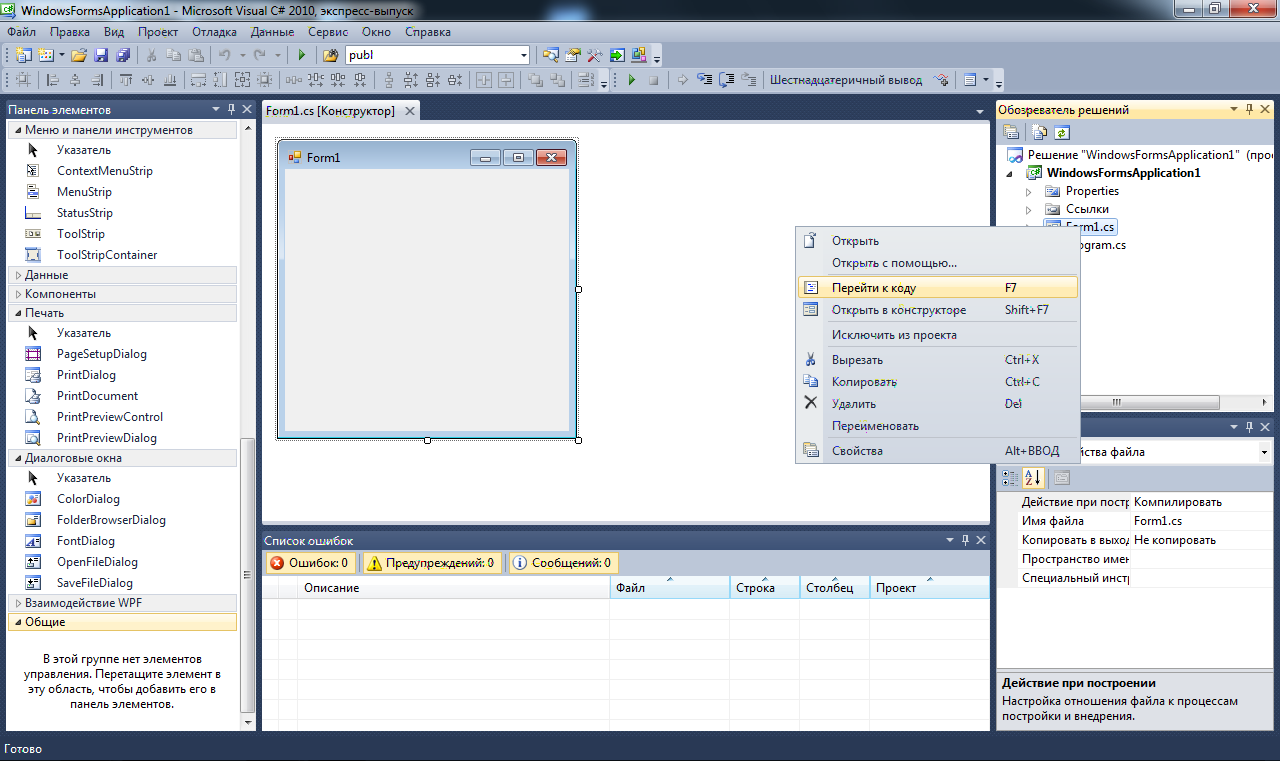Close the Form1.cs designer tab
The image size is (1281, 761).
pos(410,111)
